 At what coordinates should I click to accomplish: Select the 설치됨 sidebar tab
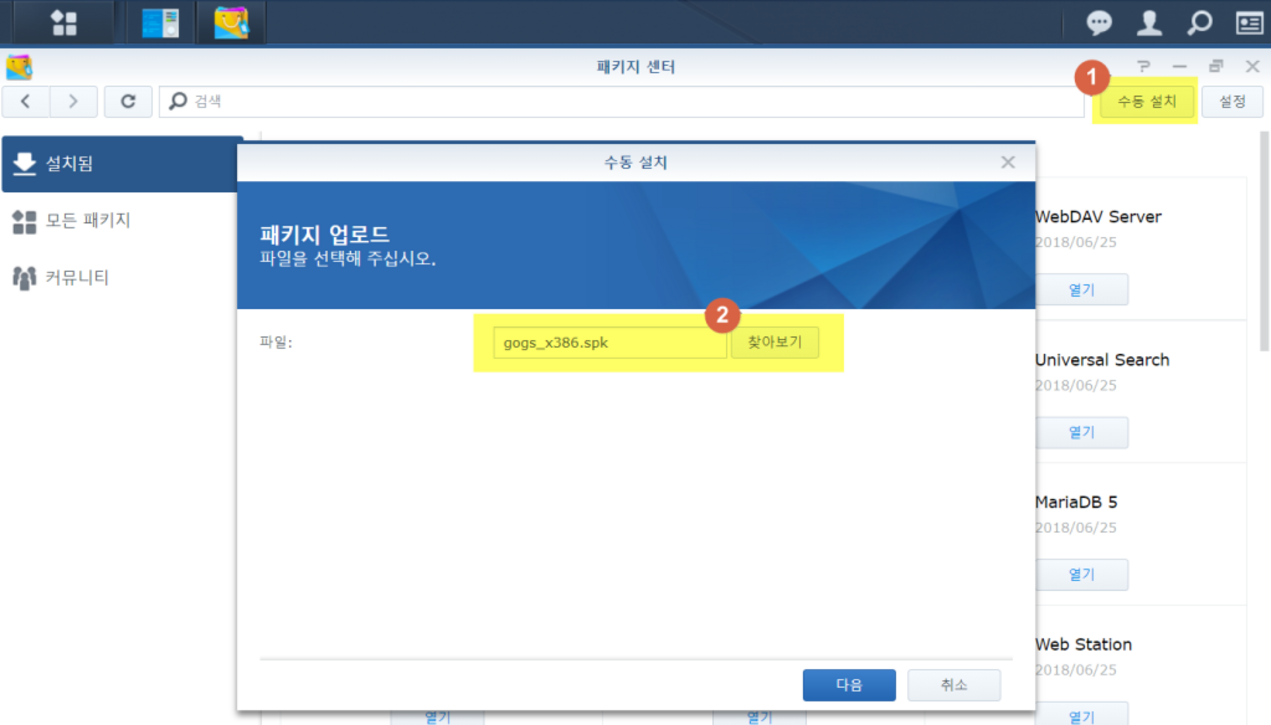click(122, 164)
